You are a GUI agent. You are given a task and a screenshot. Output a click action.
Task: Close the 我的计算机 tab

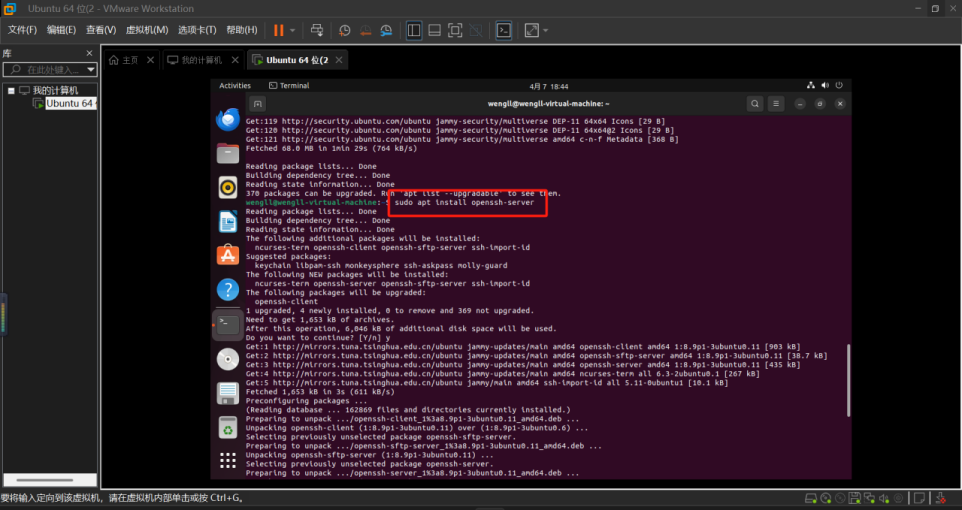click(235, 60)
